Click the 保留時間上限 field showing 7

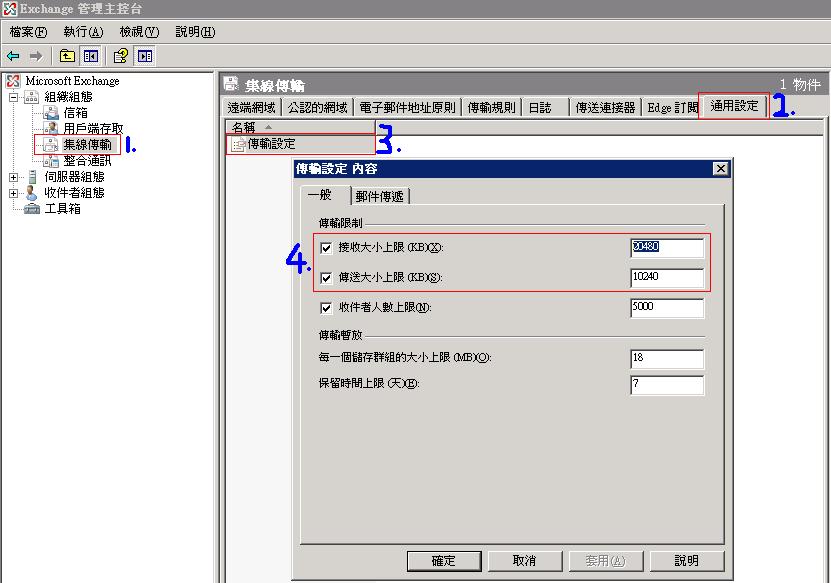click(667, 384)
